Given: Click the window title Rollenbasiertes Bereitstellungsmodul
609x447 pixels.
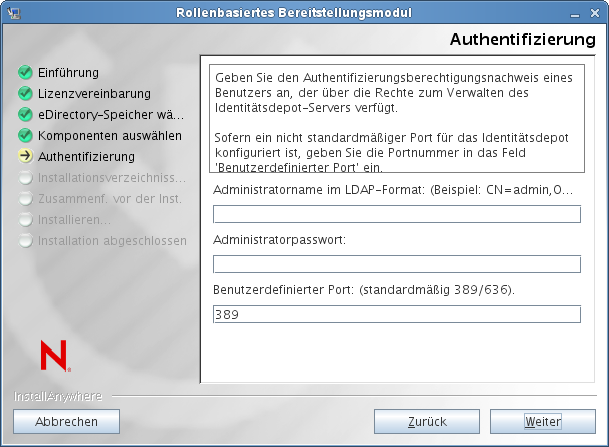Looking at the screenshot, I should [x=294, y=13].
